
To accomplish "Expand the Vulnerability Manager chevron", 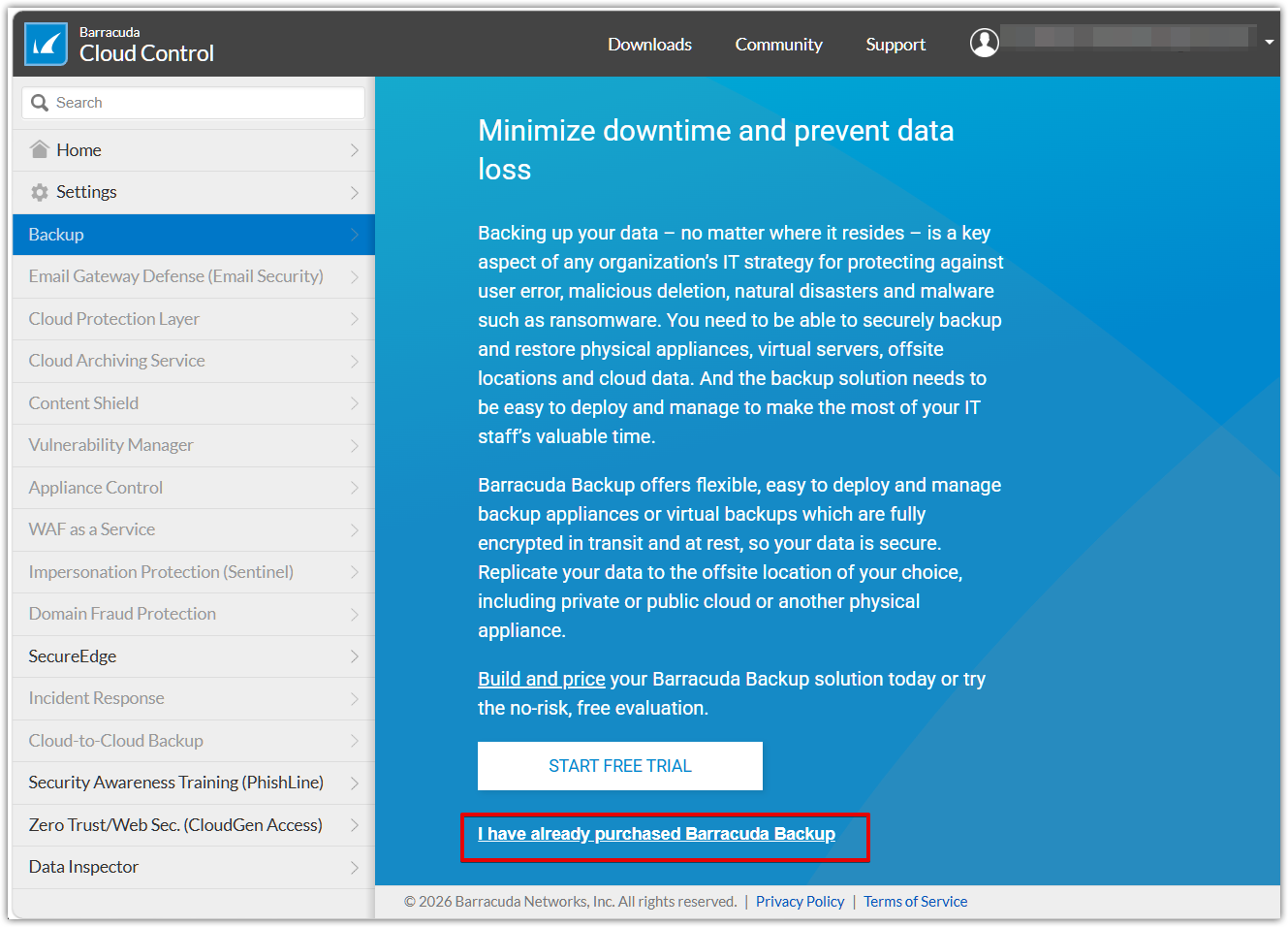I will pos(355,445).
